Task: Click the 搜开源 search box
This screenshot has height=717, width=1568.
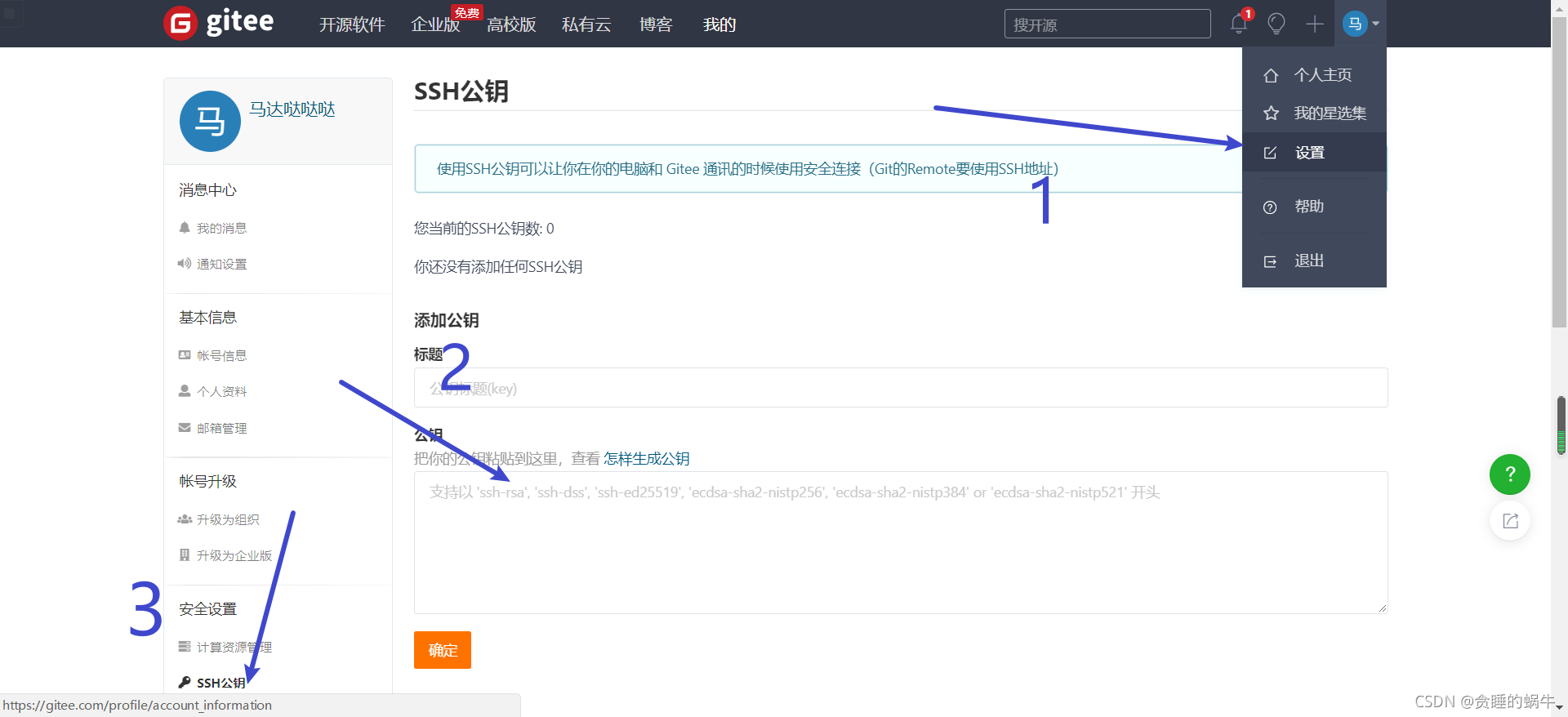Action: 1107,24
